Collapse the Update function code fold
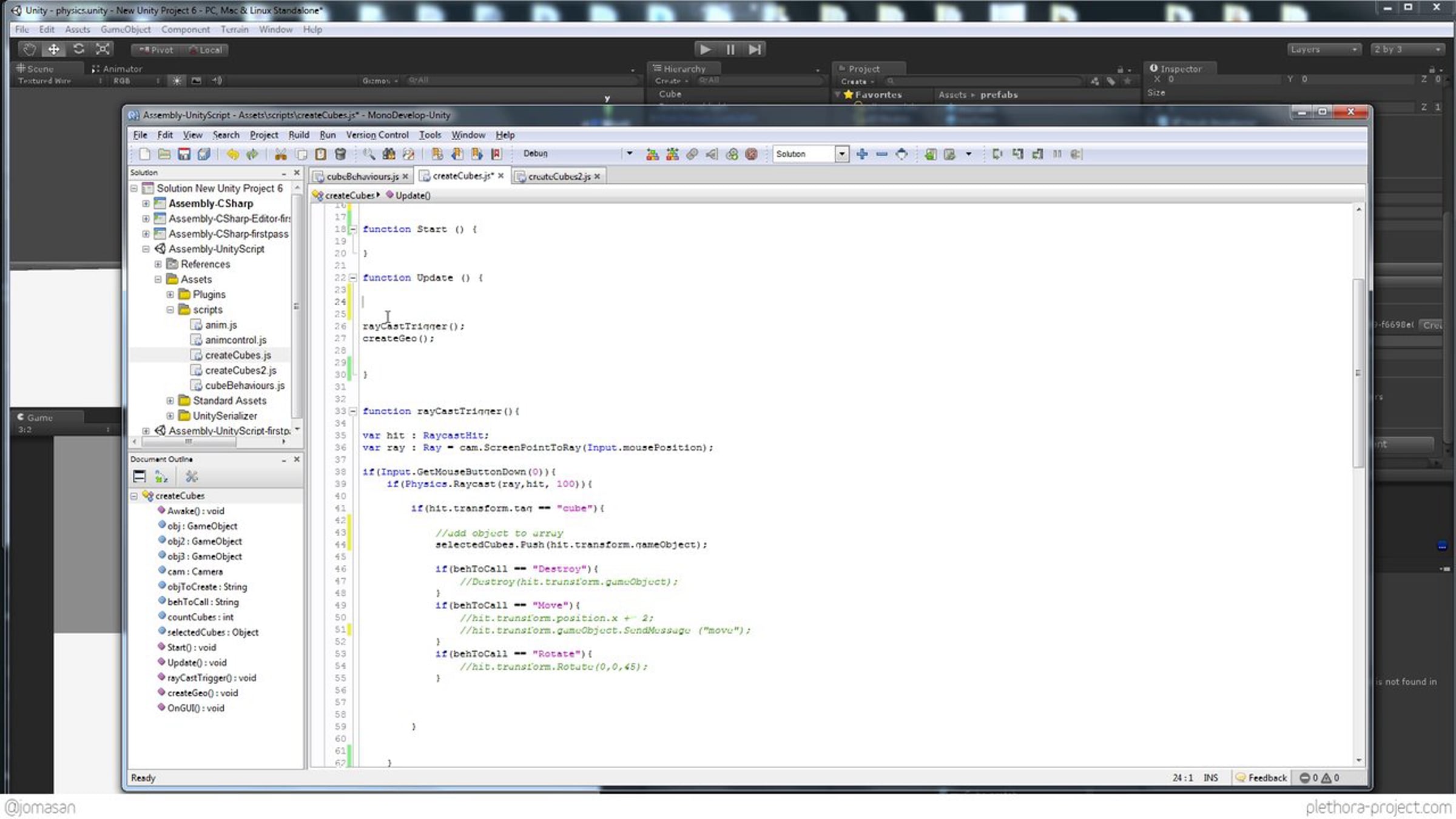 pyautogui.click(x=352, y=278)
